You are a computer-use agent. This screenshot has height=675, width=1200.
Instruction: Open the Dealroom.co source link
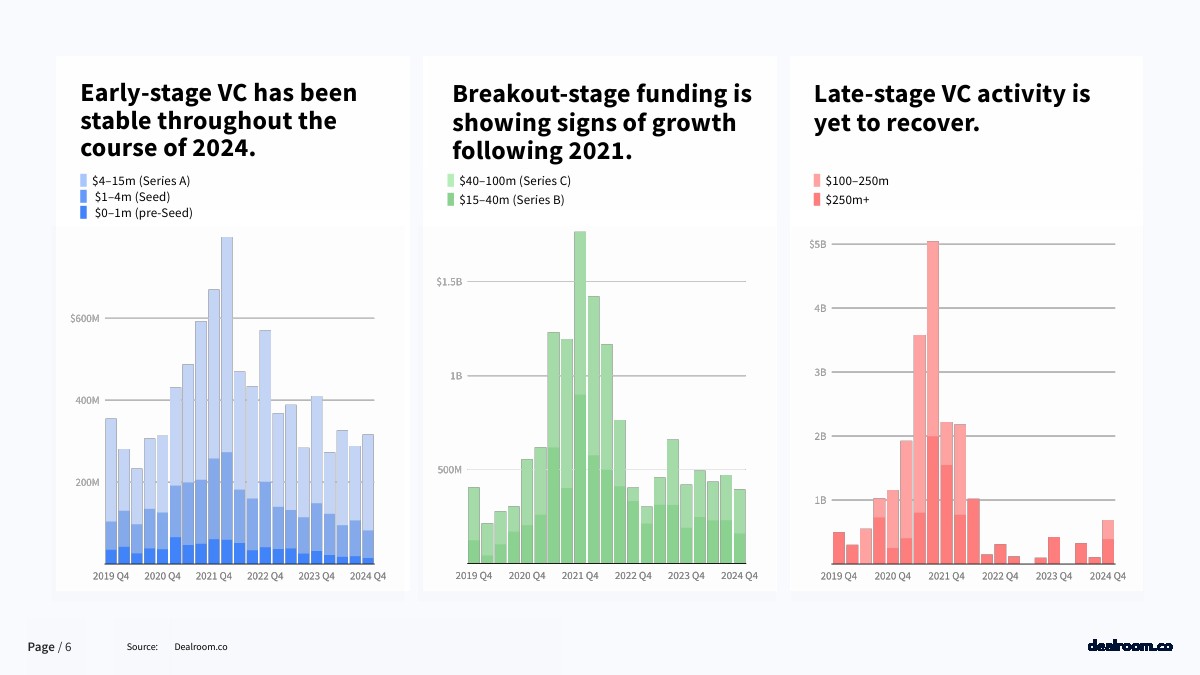pyautogui.click(x=201, y=647)
